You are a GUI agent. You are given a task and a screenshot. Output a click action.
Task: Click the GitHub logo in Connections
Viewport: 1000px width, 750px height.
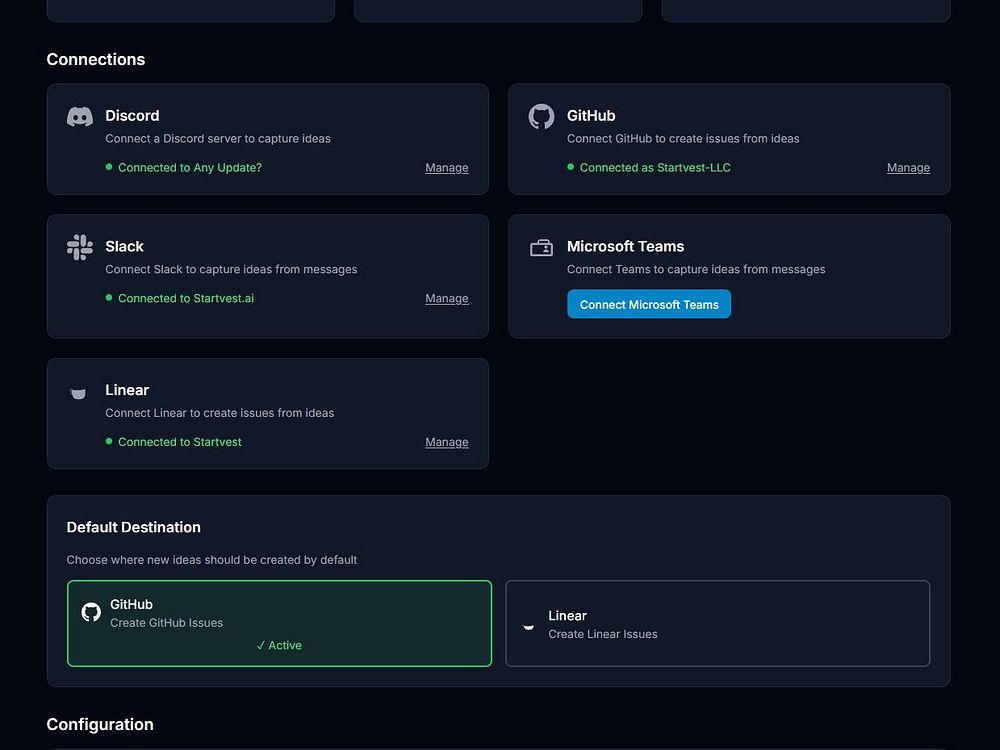(541, 117)
